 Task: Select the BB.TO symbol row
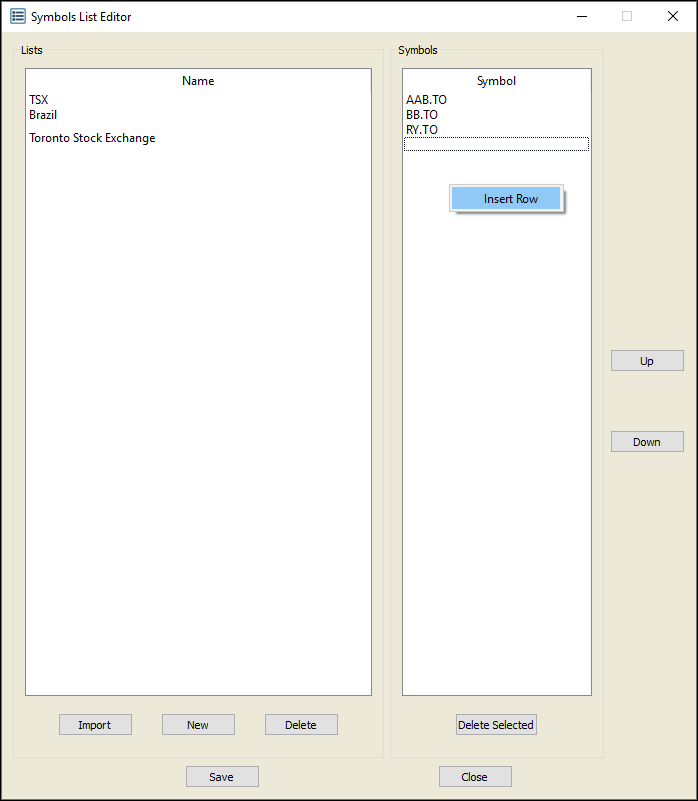pos(422,115)
